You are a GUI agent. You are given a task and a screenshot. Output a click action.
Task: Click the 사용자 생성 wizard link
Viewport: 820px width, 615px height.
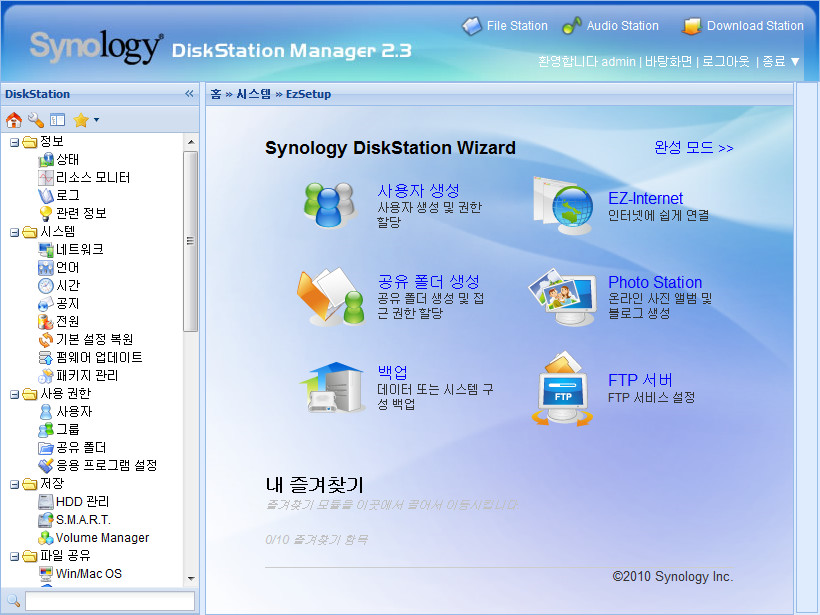tap(418, 190)
